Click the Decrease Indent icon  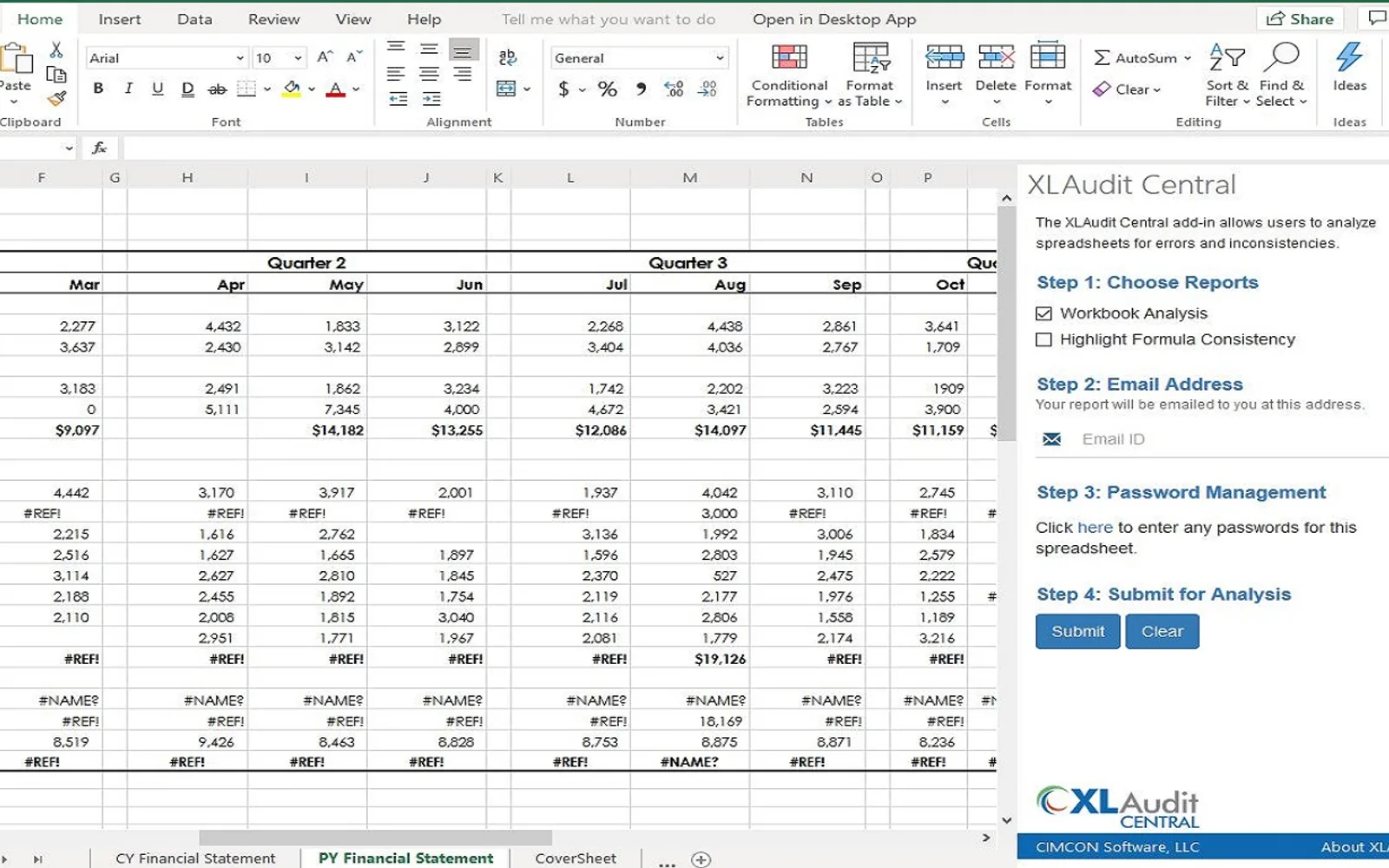(x=398, y=99)
